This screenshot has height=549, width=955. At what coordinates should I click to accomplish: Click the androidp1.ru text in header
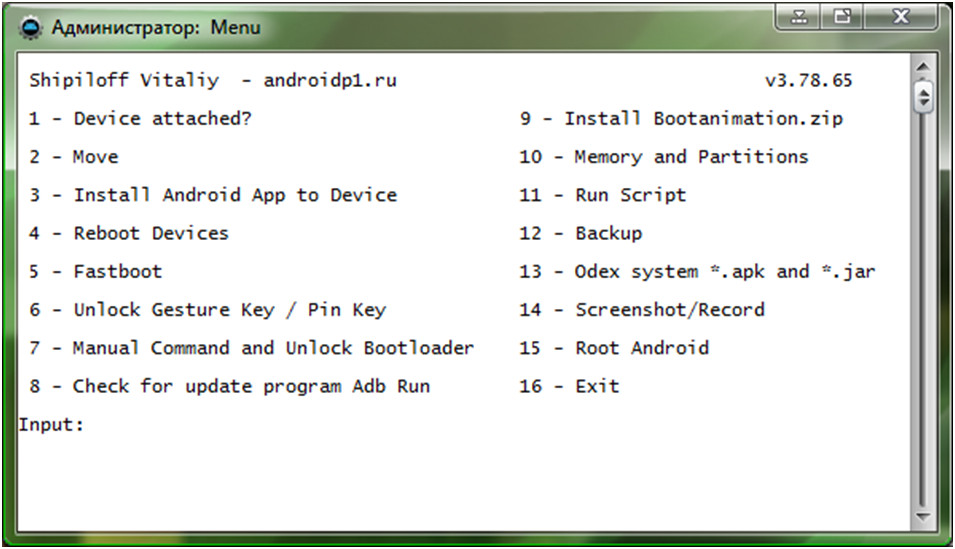[x=330, y=81]
